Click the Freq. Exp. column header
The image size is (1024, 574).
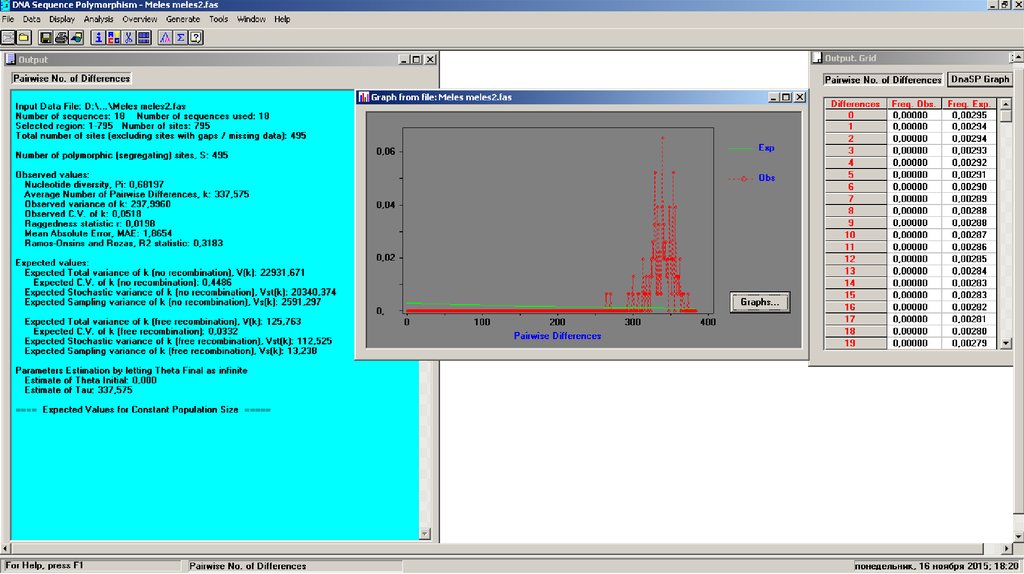click(x=968, y=103)
